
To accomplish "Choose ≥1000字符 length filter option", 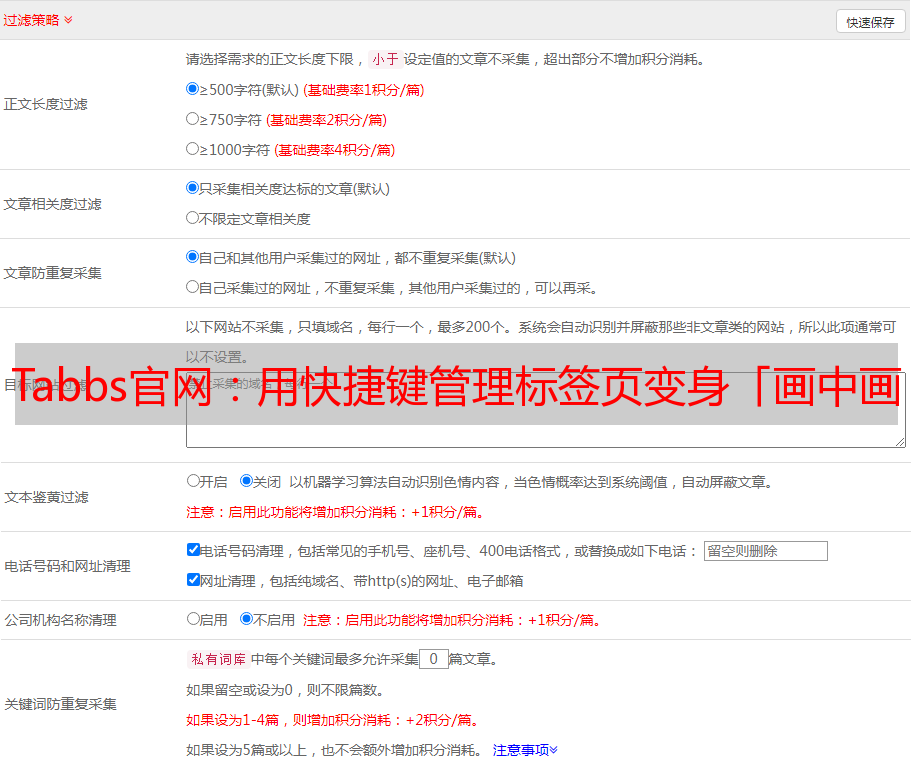I will 193,149.
